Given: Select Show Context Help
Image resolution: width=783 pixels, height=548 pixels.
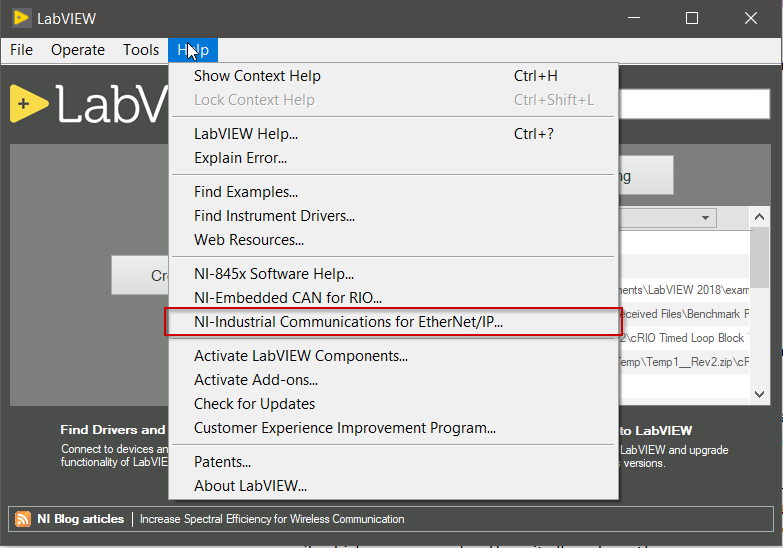Looking at the screenshot, I should click(x=393, y=76).
